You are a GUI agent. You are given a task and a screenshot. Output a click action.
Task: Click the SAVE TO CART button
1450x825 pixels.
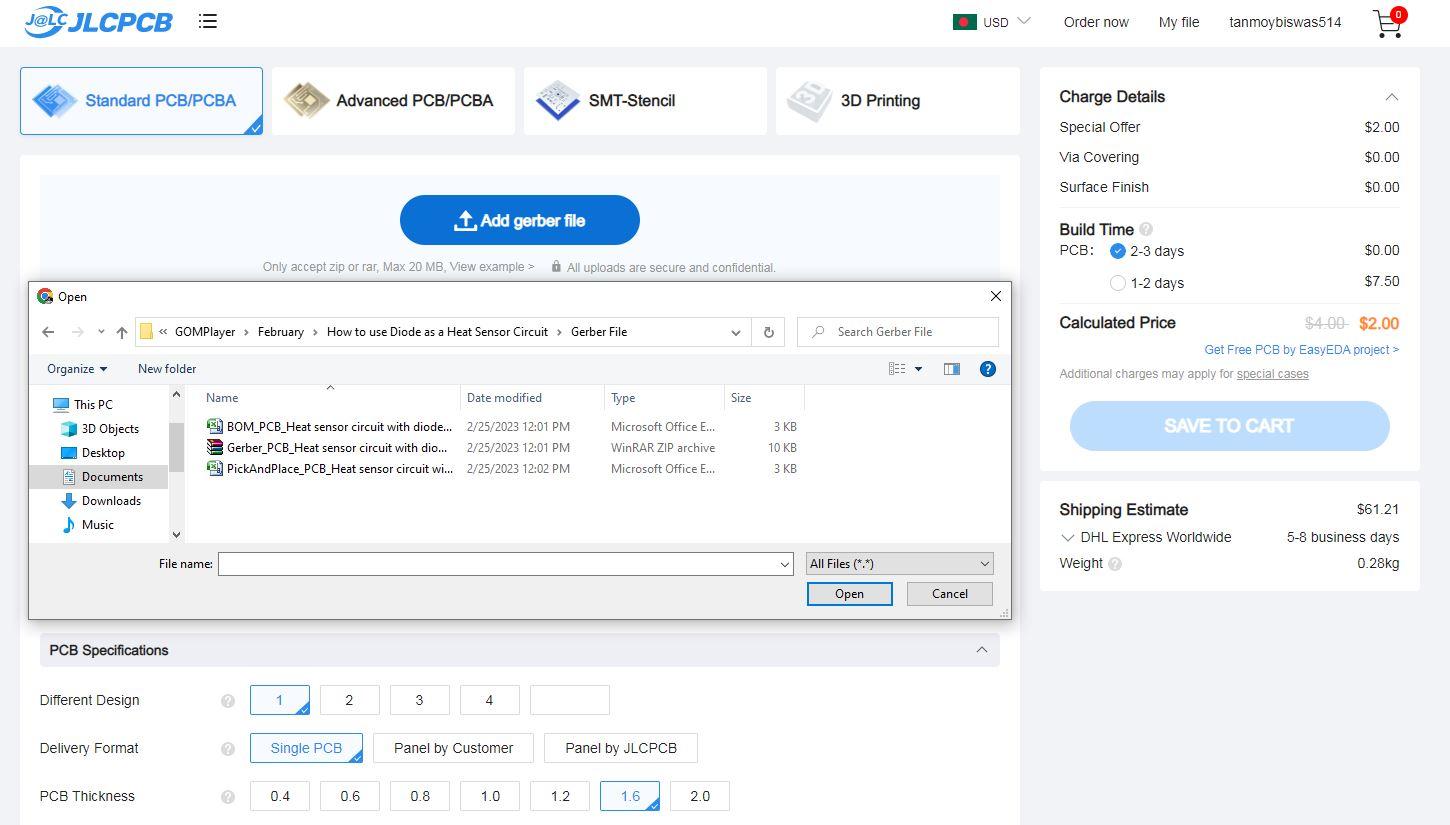tap(1229, 426)
